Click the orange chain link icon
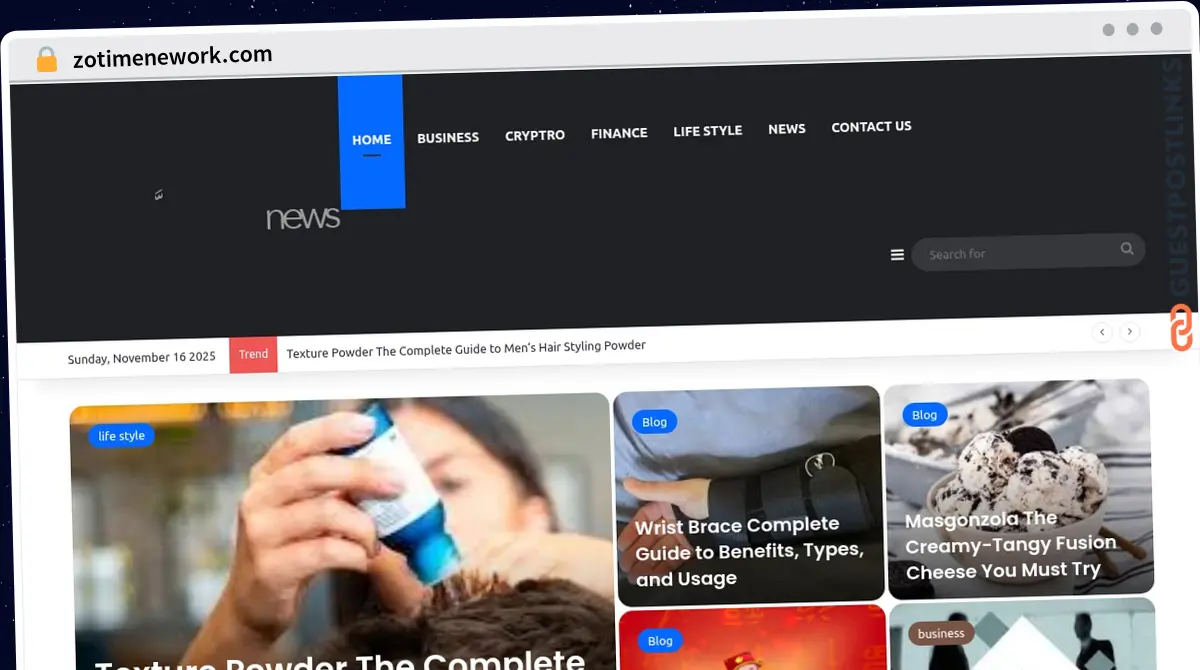The height and width of the screenshot is (670, 1200). tap(1181, 328)
